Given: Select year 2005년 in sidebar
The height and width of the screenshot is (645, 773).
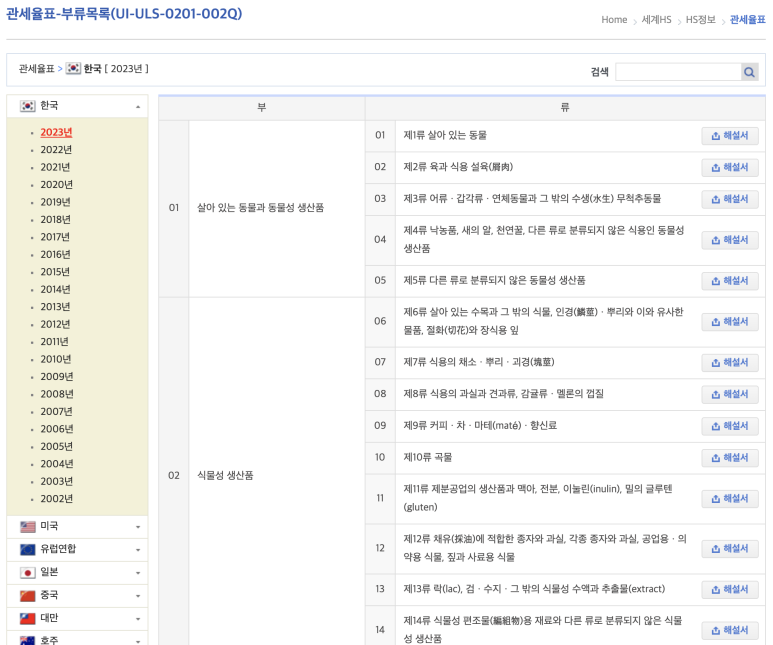Looking at the screenshot, I should pos(57,447).
